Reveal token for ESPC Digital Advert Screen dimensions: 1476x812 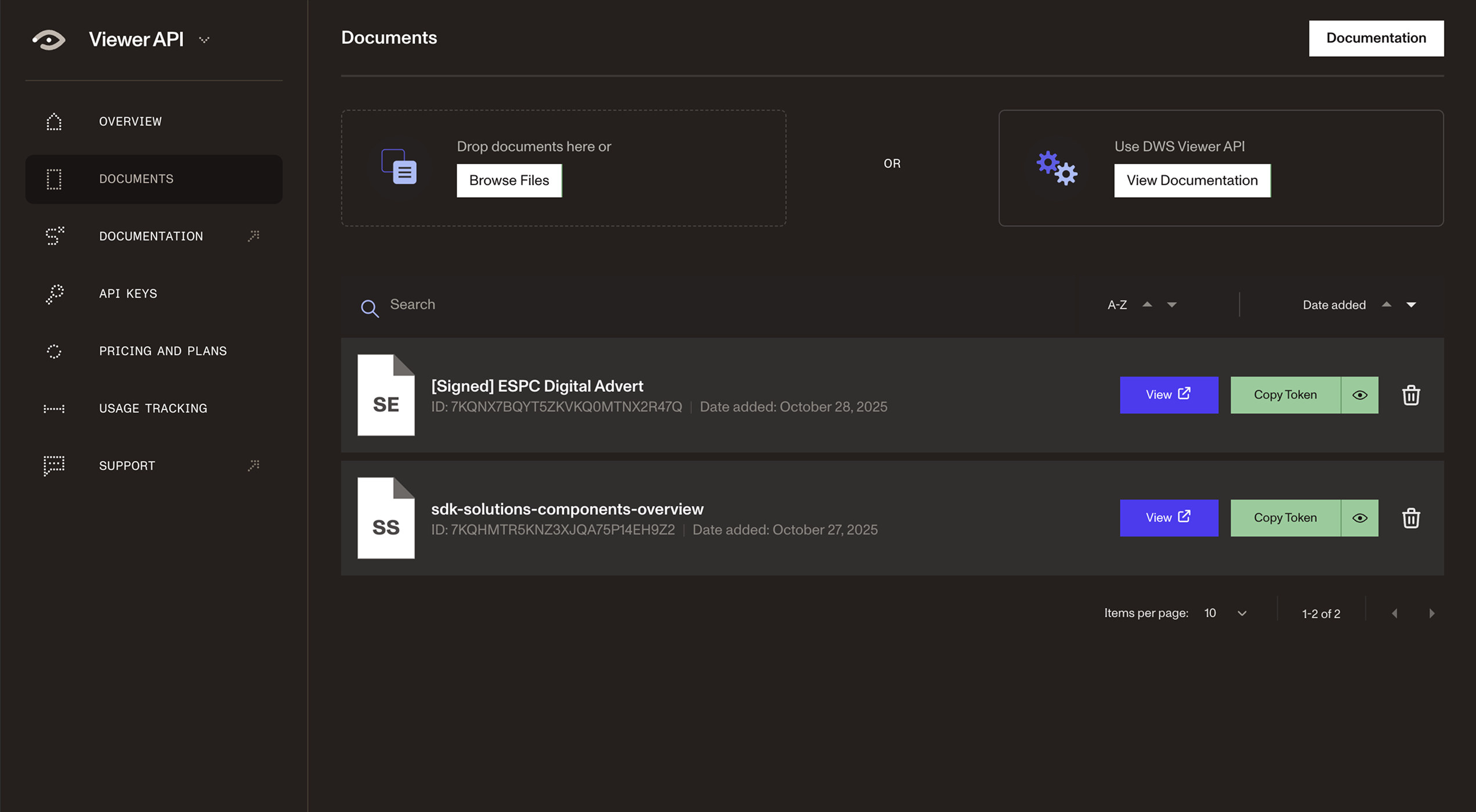pyautogui.click(x=1359, y=395)
